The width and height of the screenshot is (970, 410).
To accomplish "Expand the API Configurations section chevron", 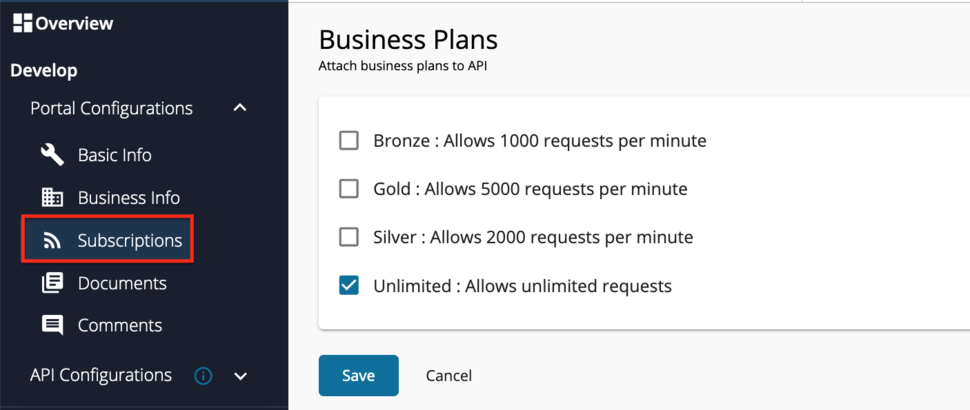I will tap(240, 376).
